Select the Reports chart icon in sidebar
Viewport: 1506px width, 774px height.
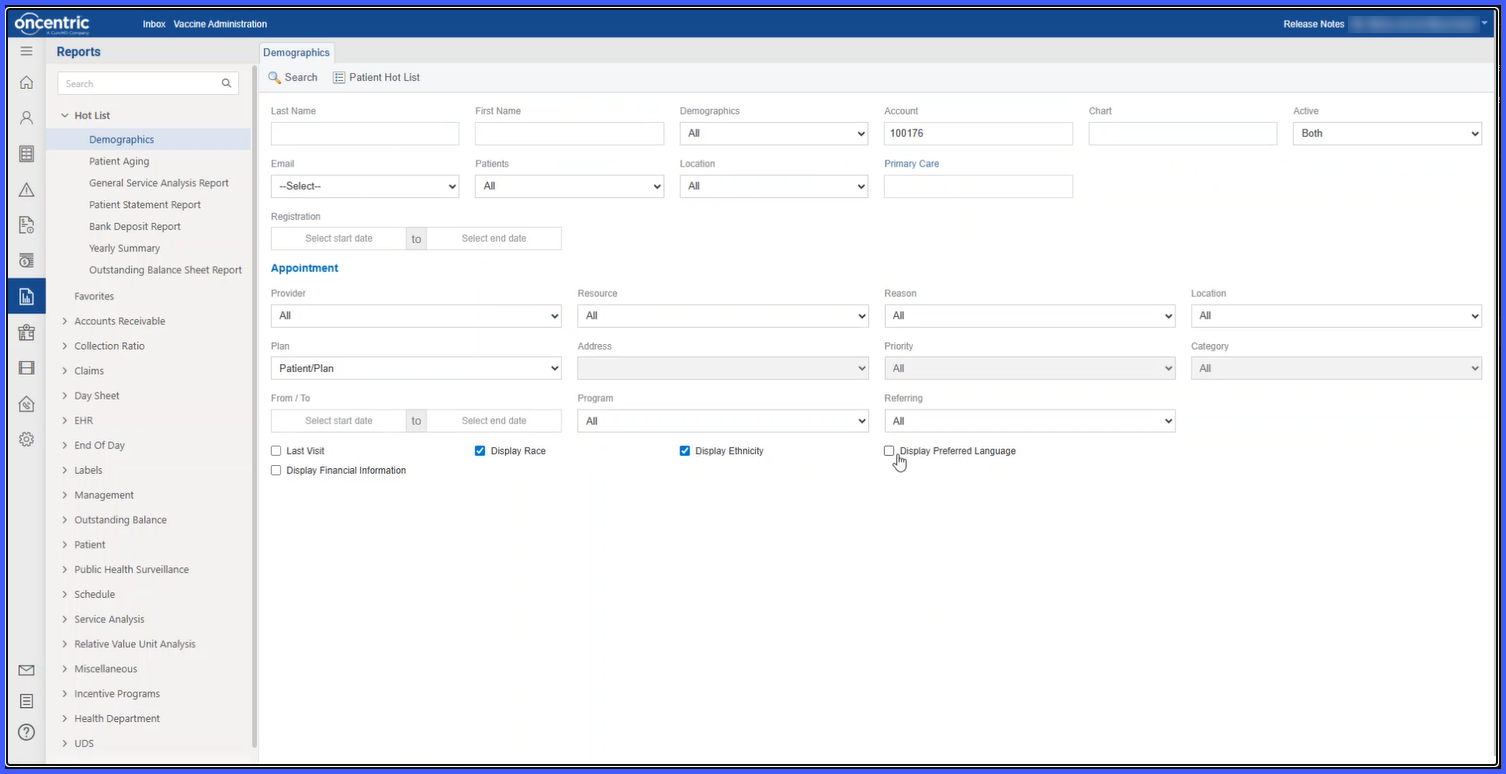[x=27, y=296]
